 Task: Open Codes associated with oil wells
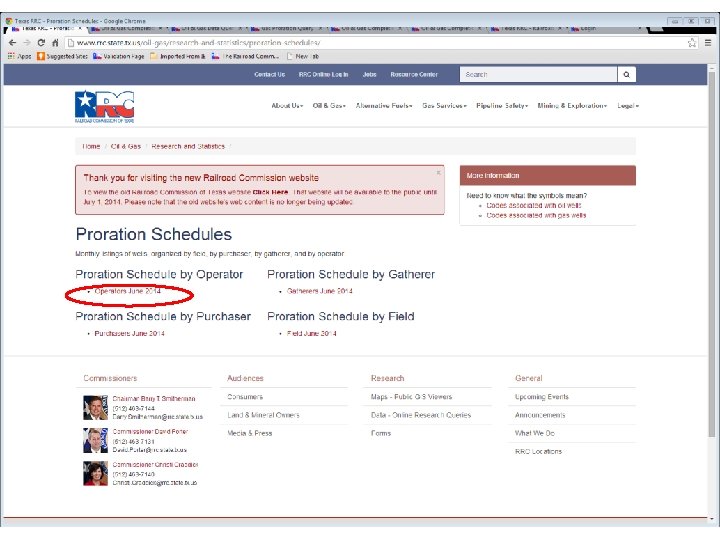coord(534,205)
